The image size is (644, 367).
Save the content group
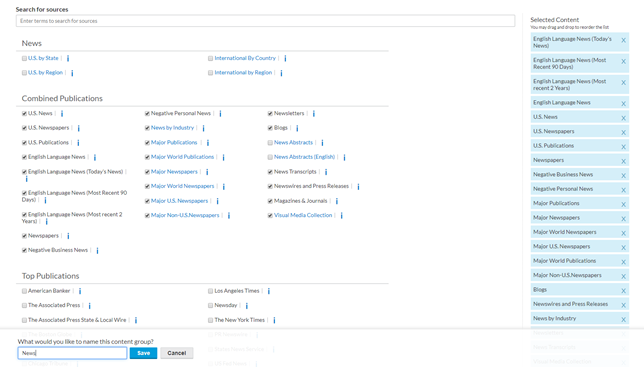pyautogui.click(x=143, y=353)
